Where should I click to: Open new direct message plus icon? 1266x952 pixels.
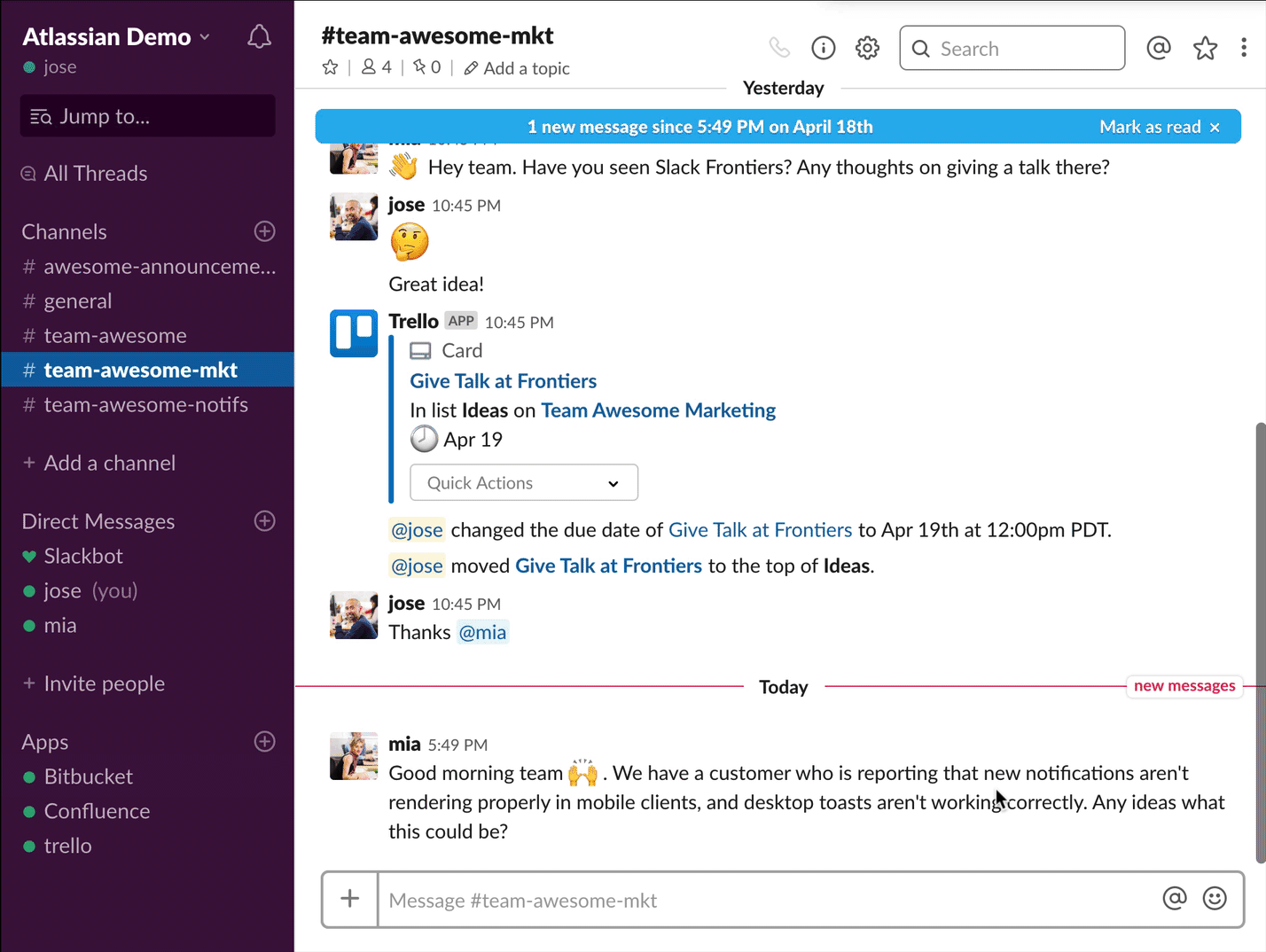click(264, 520)
